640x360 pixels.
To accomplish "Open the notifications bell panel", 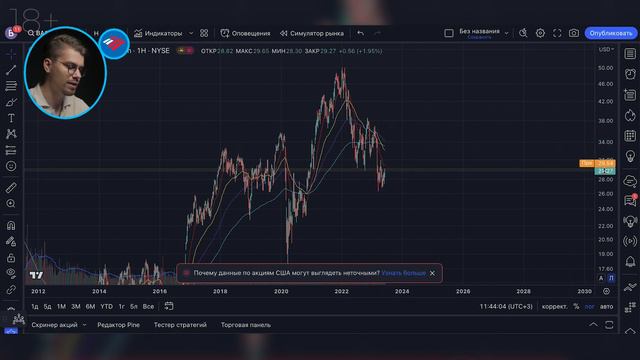I will (630, 261).
